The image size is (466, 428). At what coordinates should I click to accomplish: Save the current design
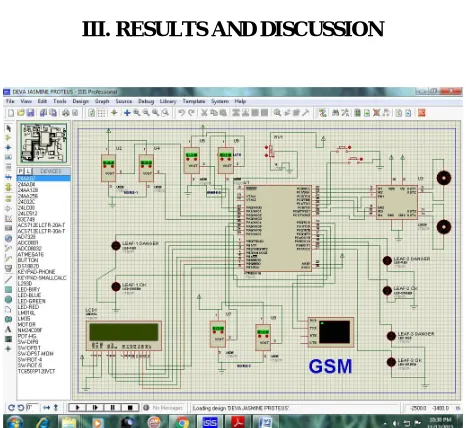tap(30, 113)
